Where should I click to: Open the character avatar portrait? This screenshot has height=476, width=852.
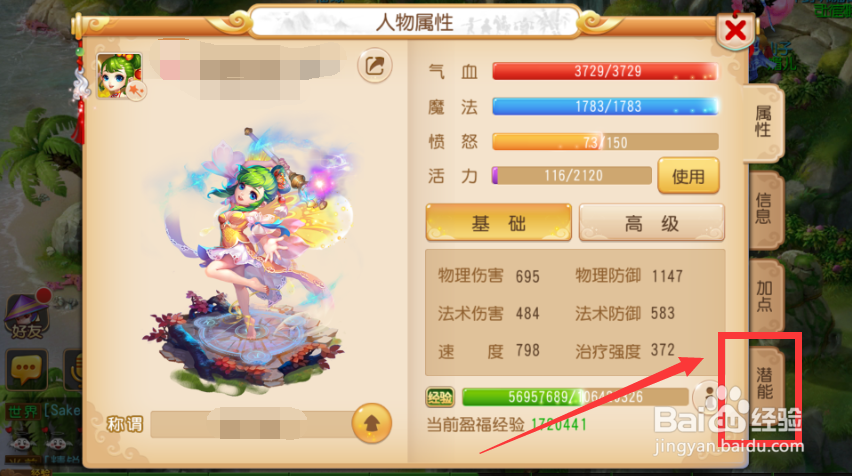[120, 76]
